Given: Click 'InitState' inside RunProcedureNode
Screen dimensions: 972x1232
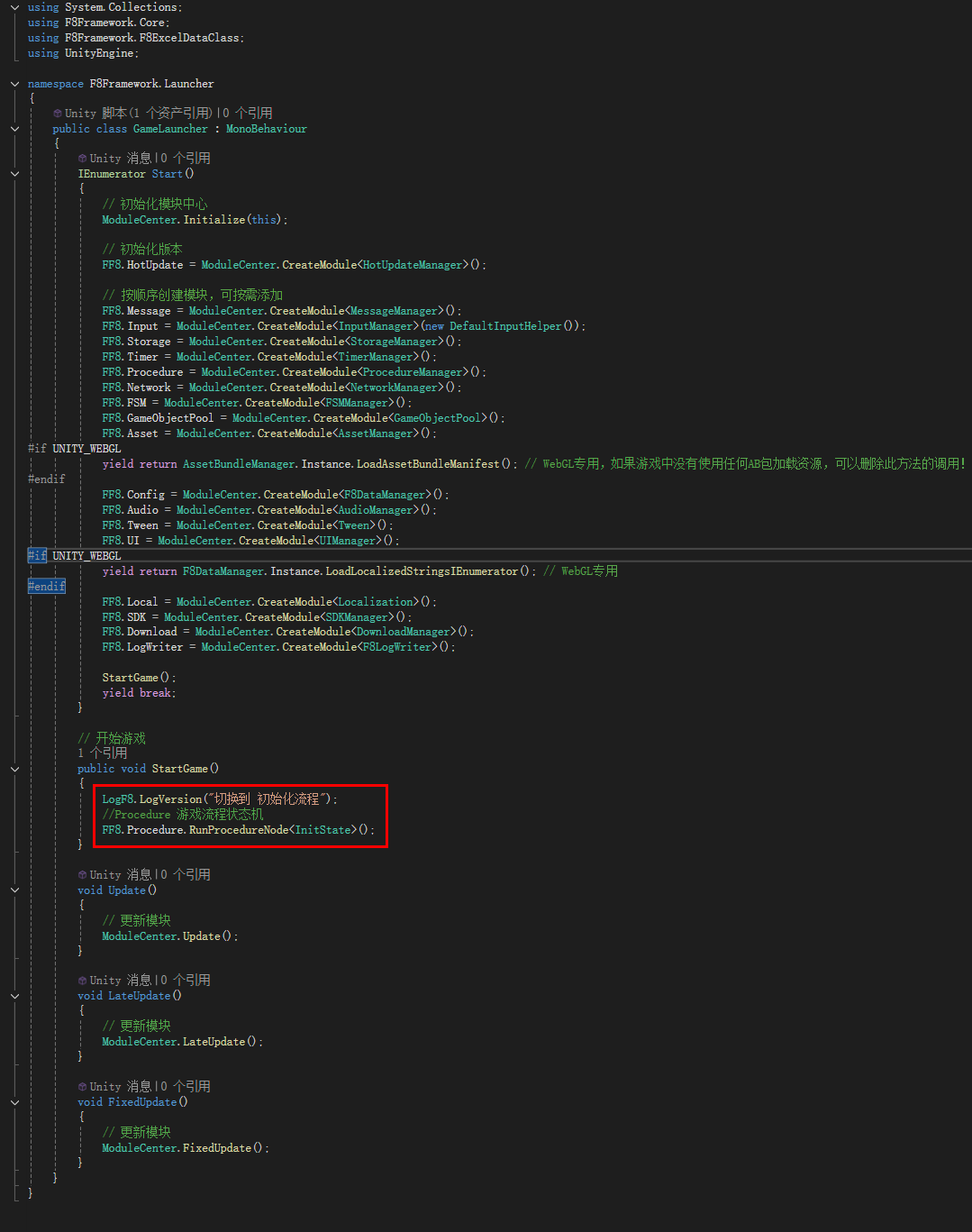Looking at the screenshot, I should pos(322,830).
